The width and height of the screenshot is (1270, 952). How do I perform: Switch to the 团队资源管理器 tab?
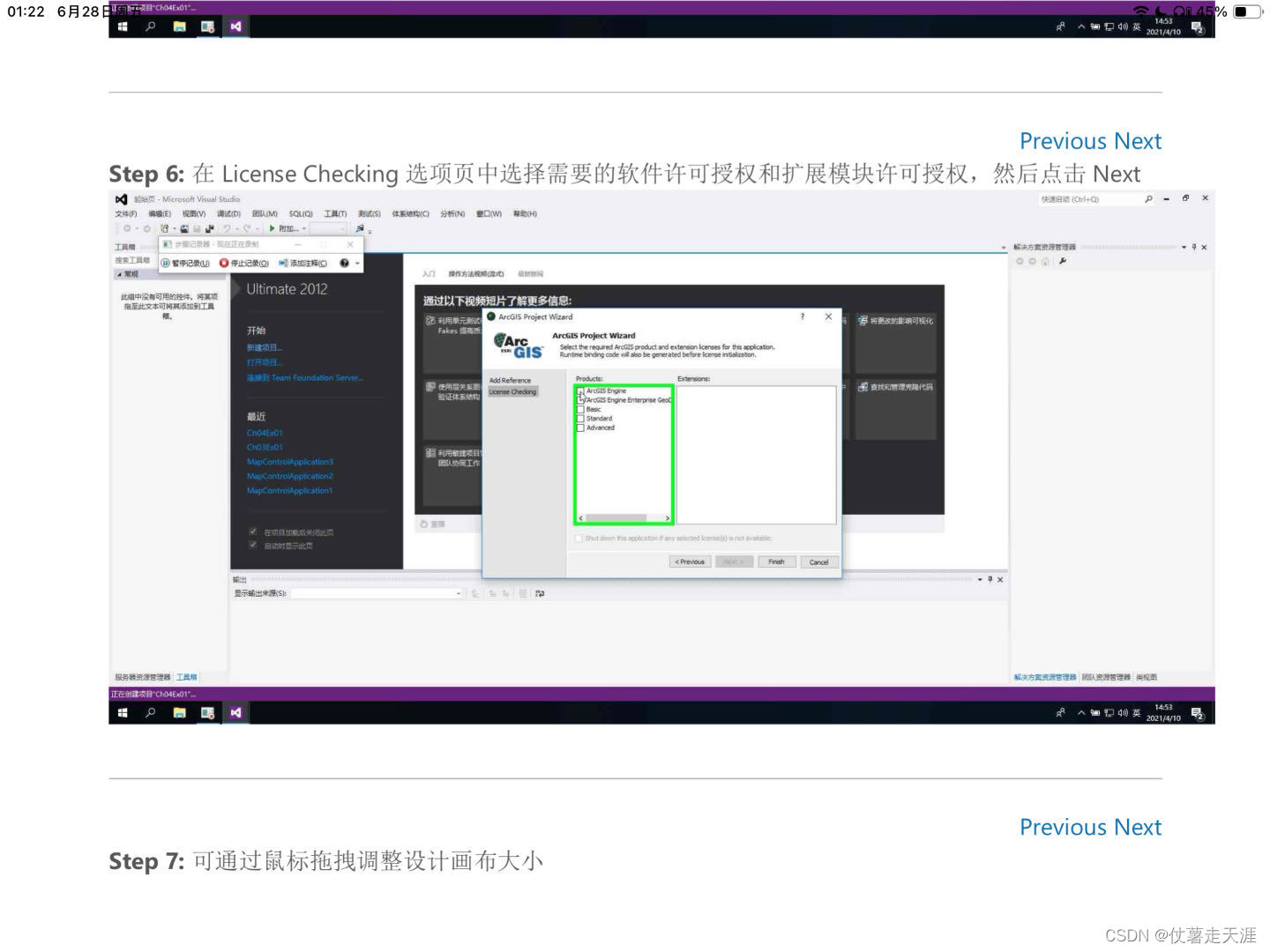1106,677
